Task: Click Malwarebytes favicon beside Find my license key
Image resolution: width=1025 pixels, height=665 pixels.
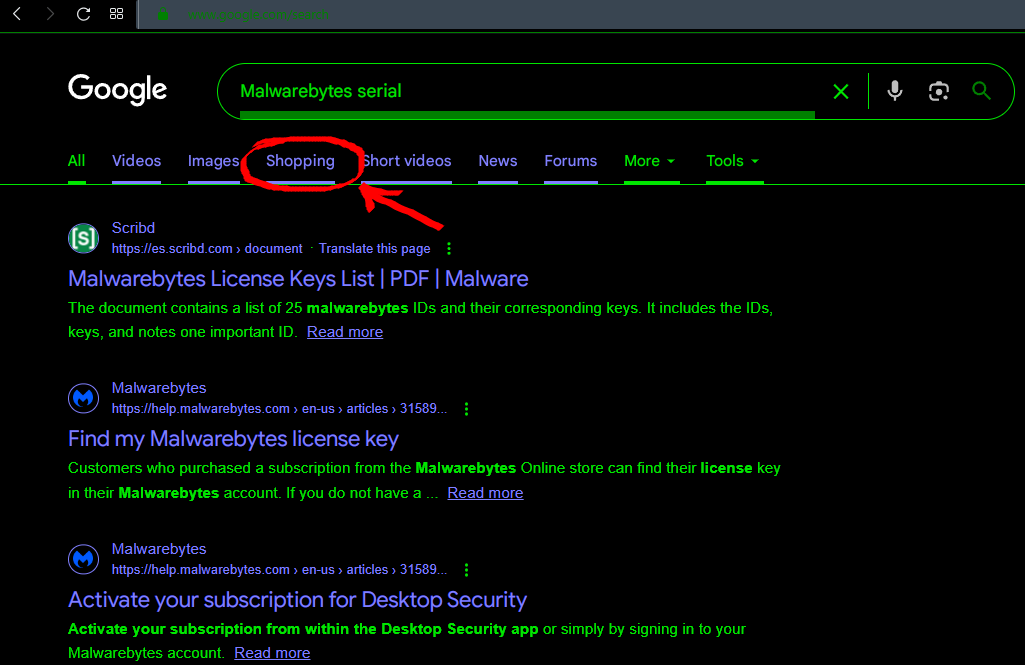Action: 84,398
